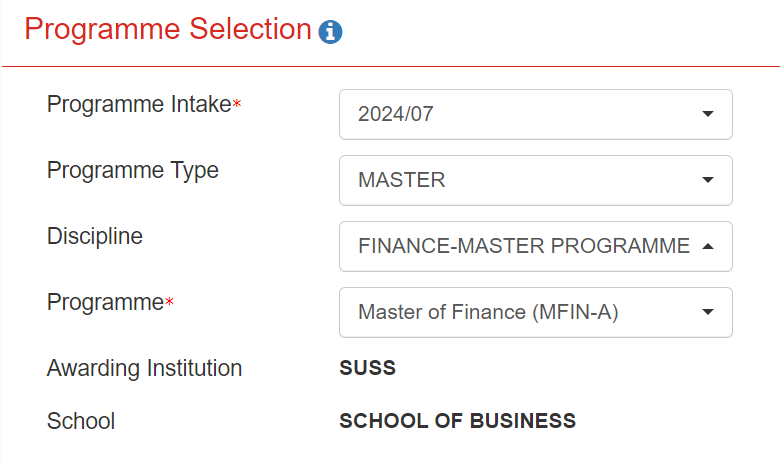The width and height of the screenshot is (780, 463).
Task: Click the Discipline field label
Action: point(95,236)
